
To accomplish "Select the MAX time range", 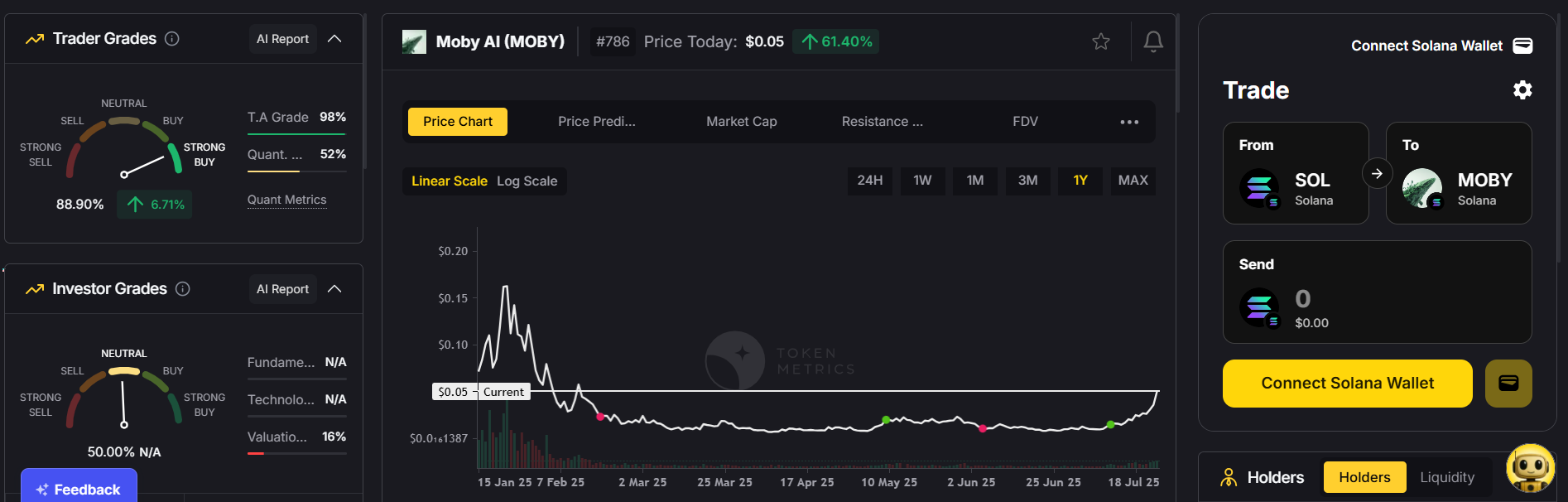I will (1133, 181).
